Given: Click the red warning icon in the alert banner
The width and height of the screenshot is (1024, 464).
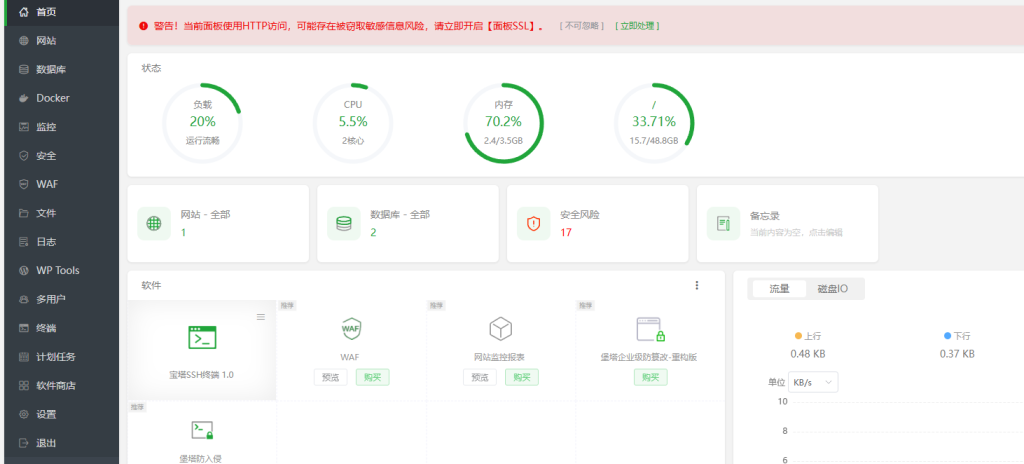Looking at the screenshot, I should [x=144, y=26].
